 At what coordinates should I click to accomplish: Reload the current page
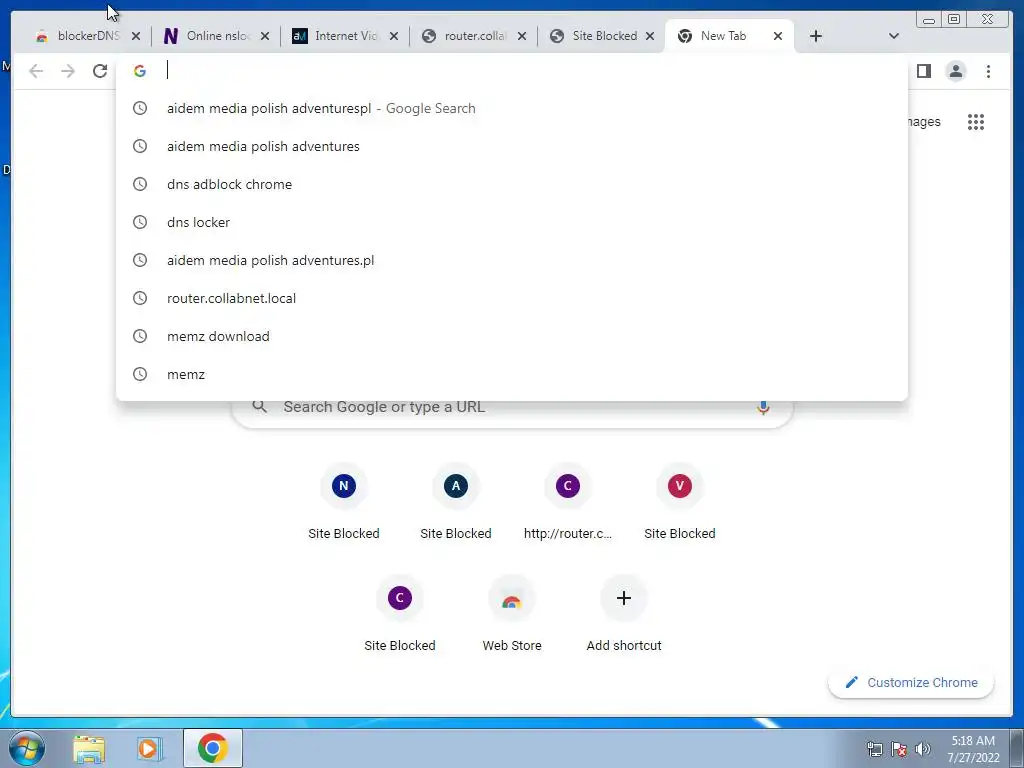[x=100, y=71]
